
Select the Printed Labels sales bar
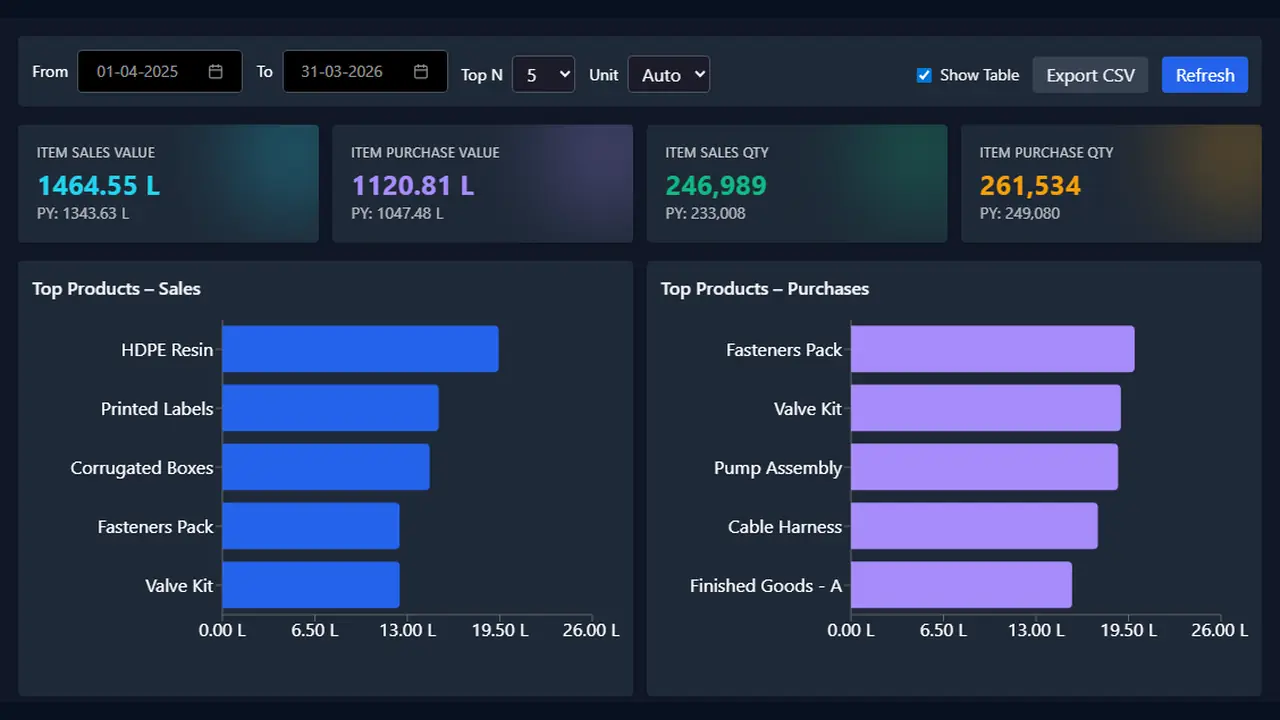pos(330,408)
